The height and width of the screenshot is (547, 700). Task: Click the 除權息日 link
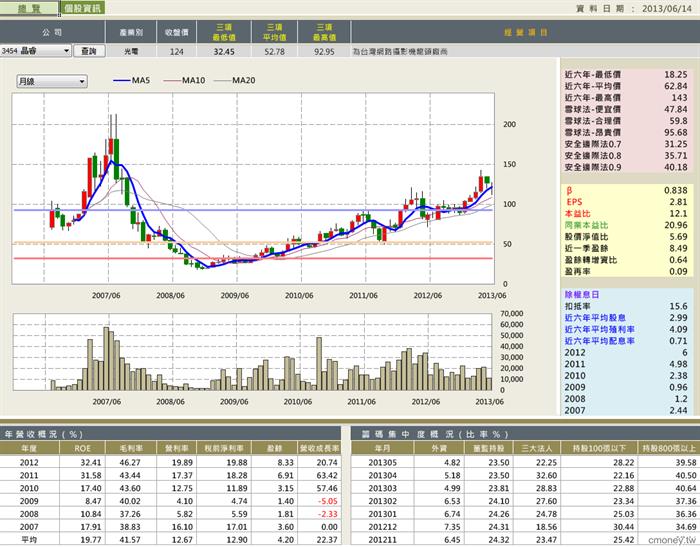coord(582,294)
